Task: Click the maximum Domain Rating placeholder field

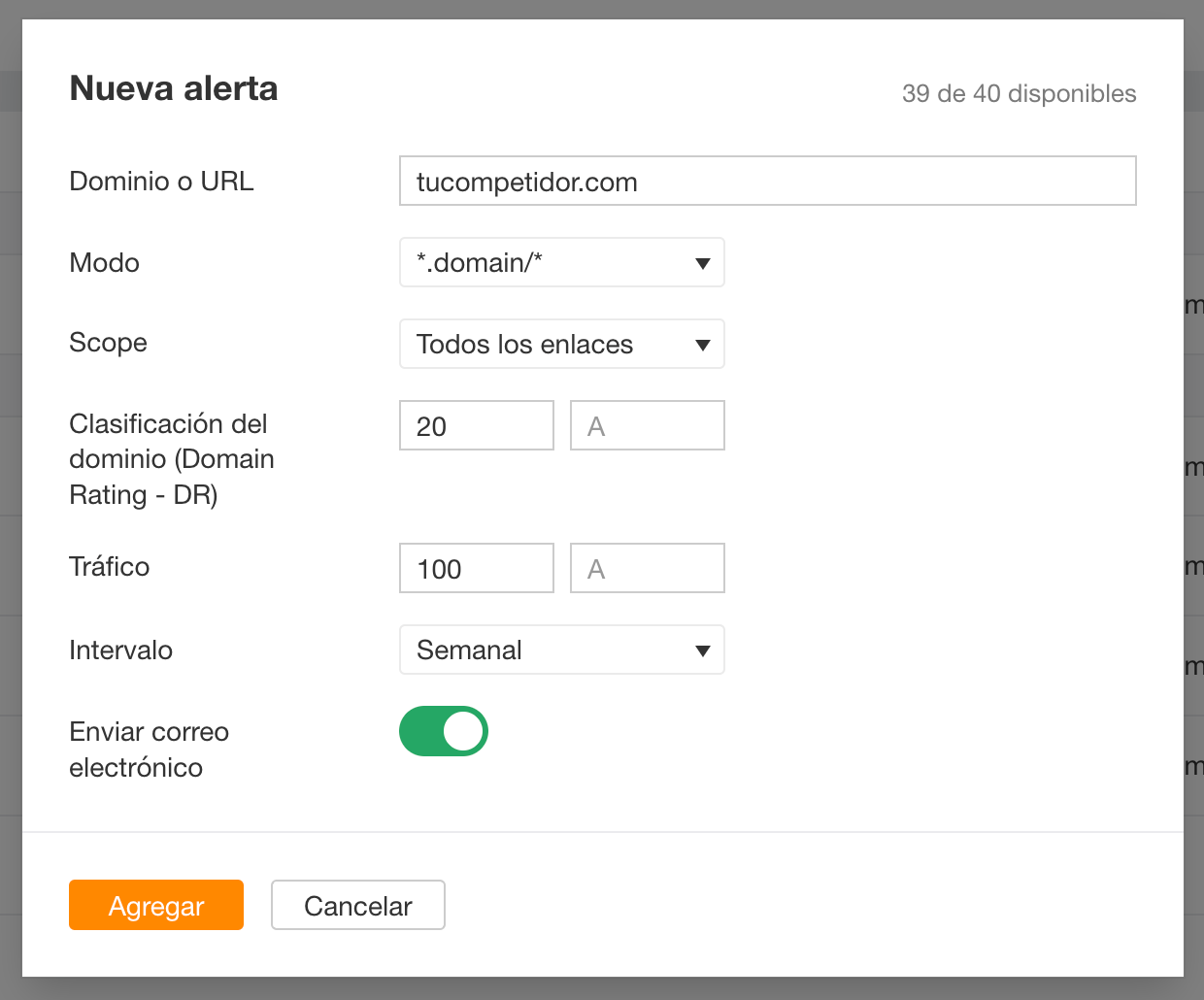Action: click(x=647, y=425)
